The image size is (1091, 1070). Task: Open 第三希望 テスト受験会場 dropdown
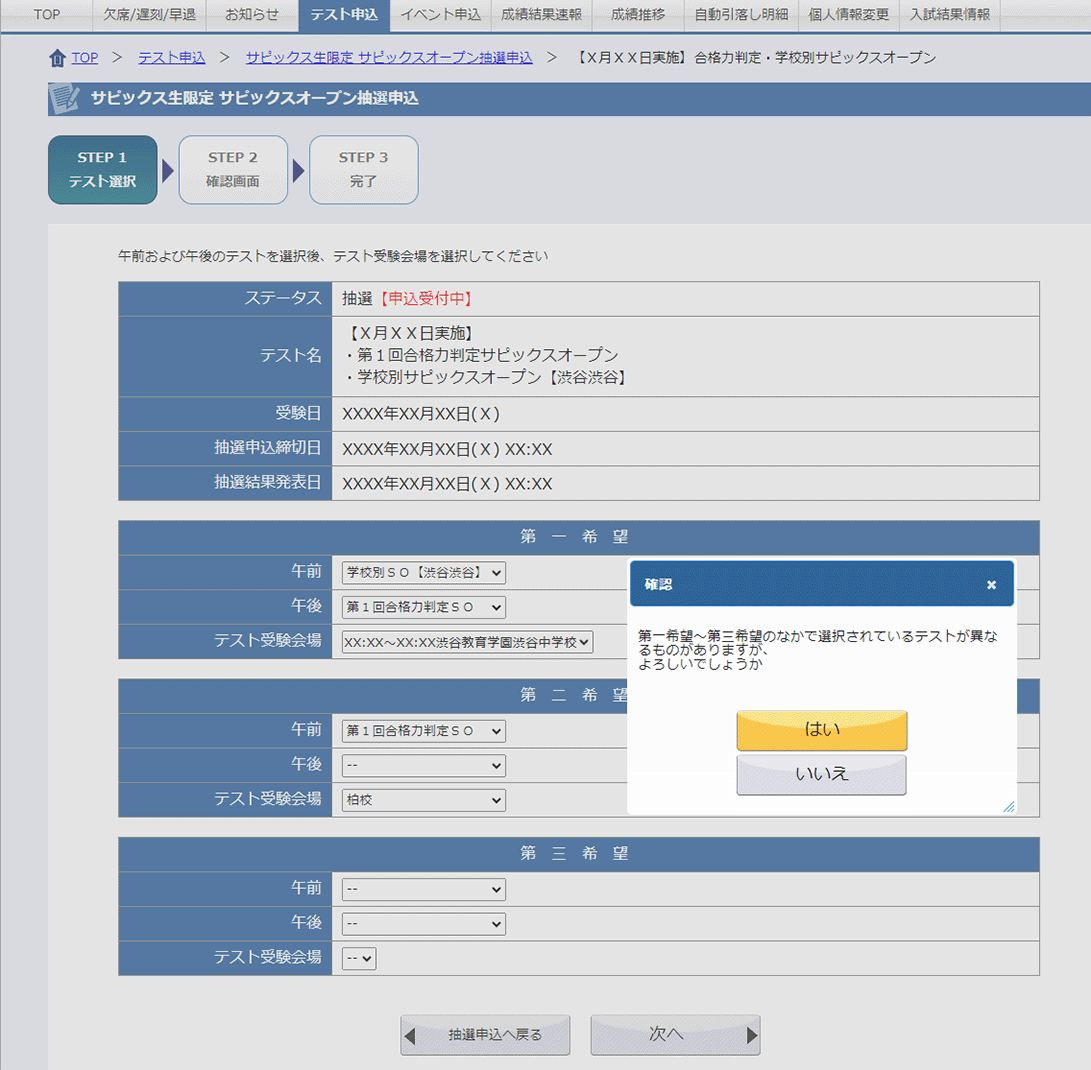(x=359, y=959)
